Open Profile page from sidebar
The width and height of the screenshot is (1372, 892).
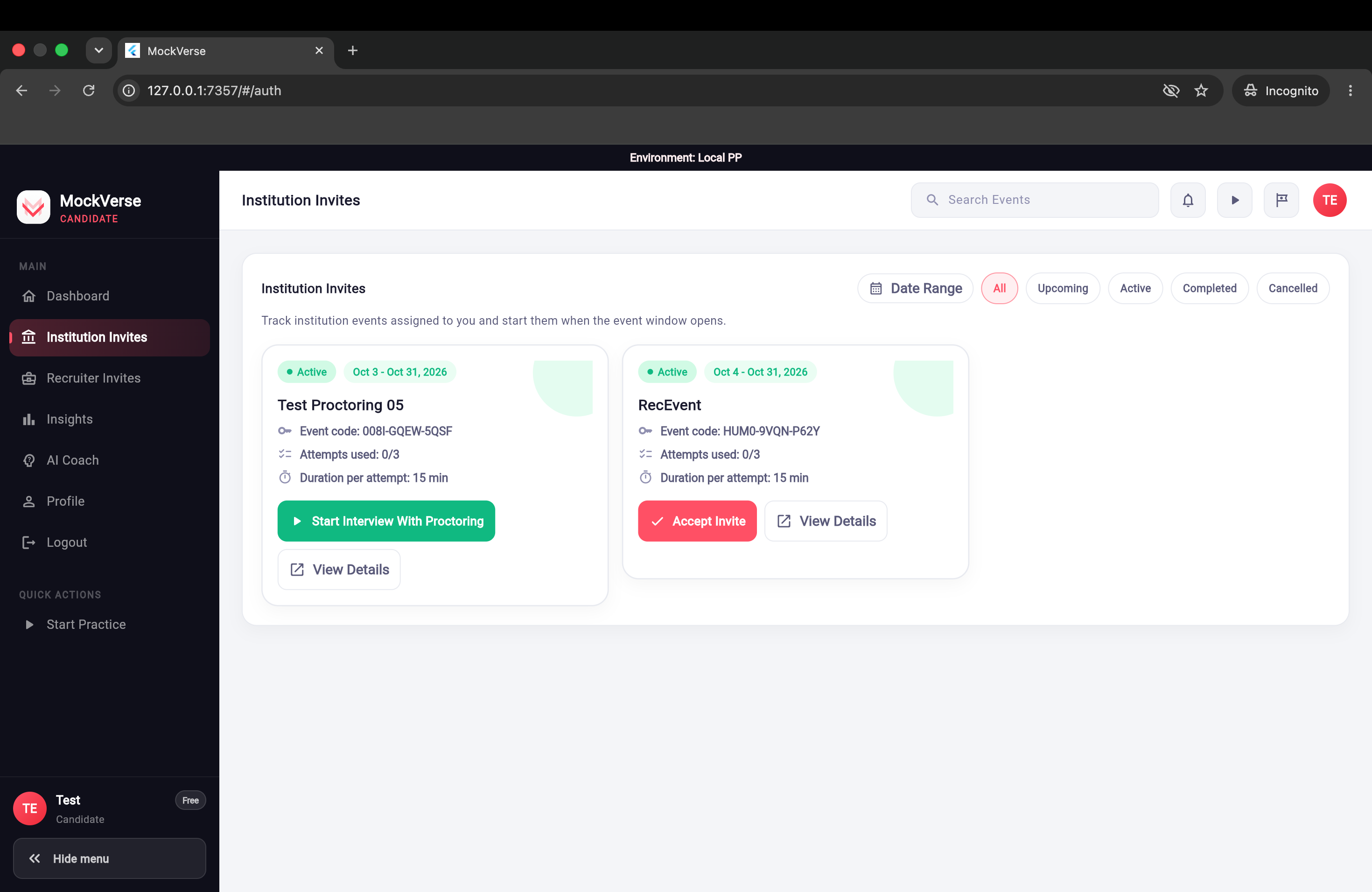[x=110, y=502]
